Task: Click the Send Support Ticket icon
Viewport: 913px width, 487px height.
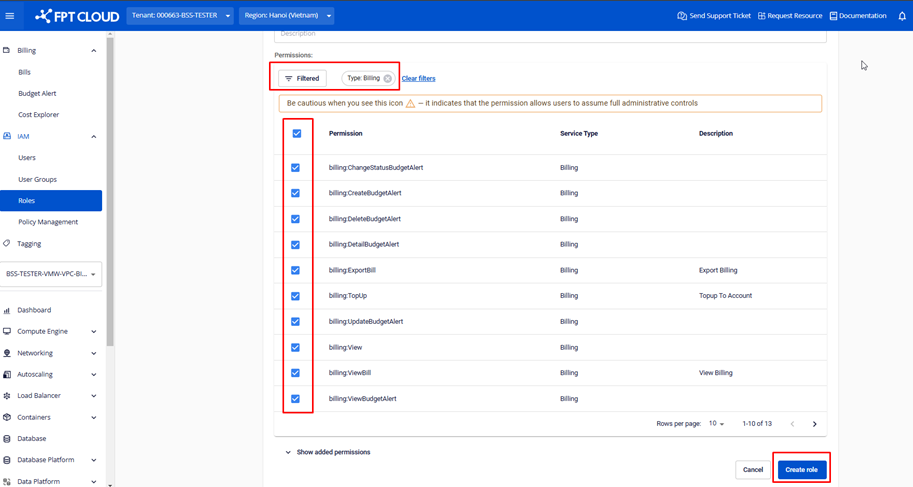Action: [x=682, y=16]
